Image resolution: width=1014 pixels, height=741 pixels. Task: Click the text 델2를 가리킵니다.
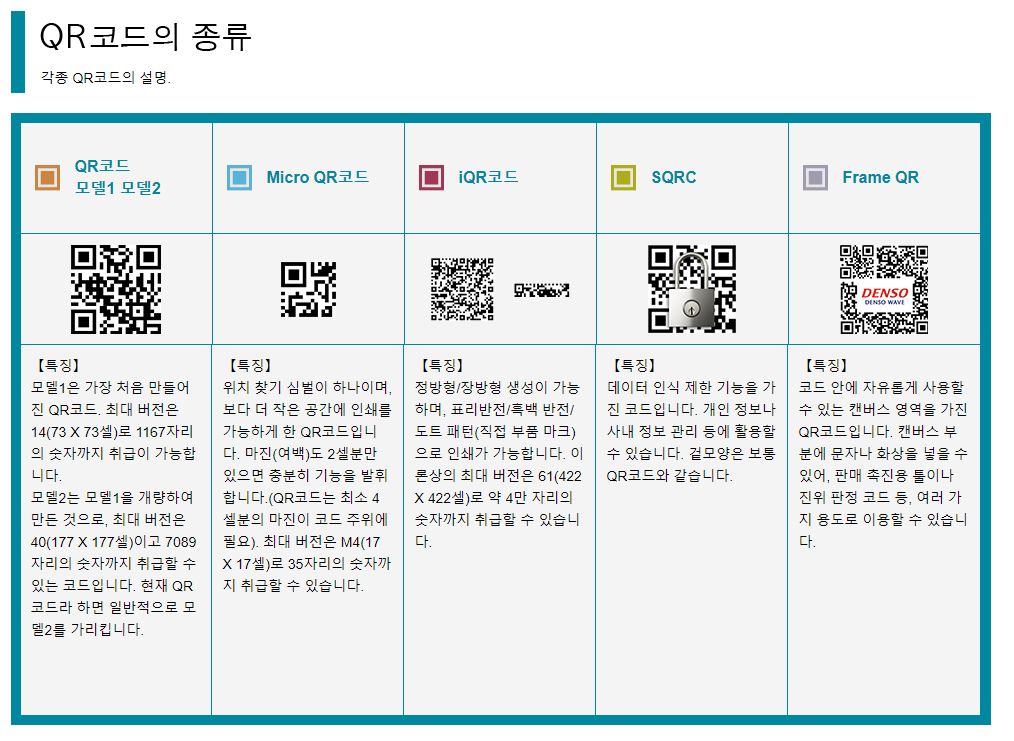coord(87,629)
